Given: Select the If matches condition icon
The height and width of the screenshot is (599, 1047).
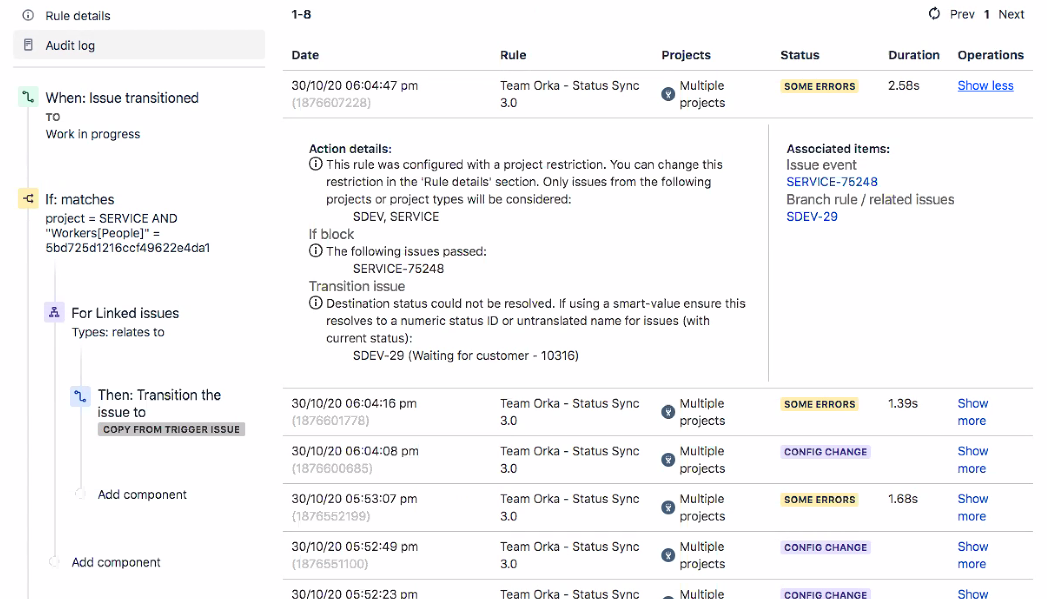Looking at the screenshot, I should point(28,199).
